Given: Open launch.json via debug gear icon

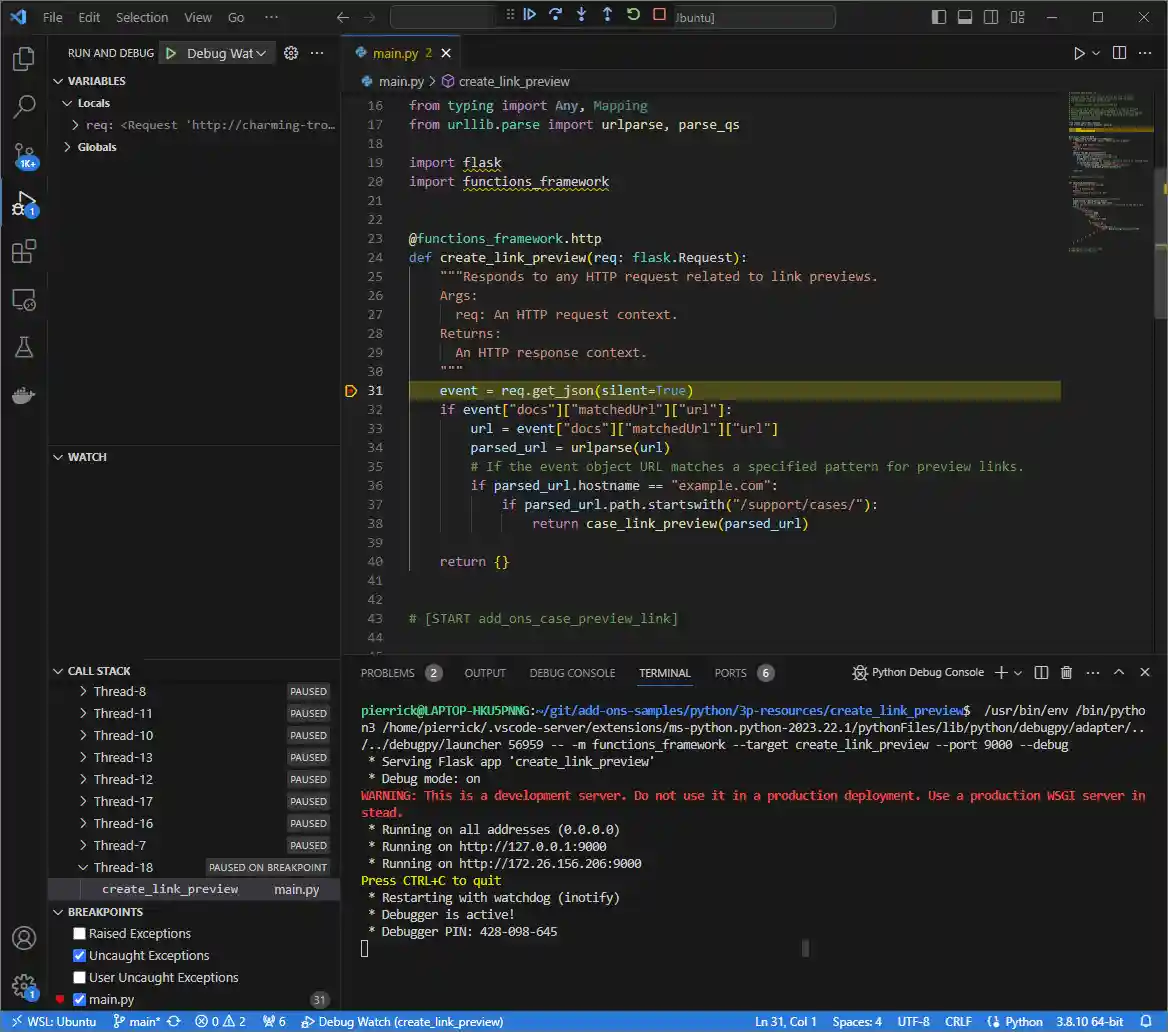Looking at the screenshot, I should pyautogui.click(x=291, y=53).
